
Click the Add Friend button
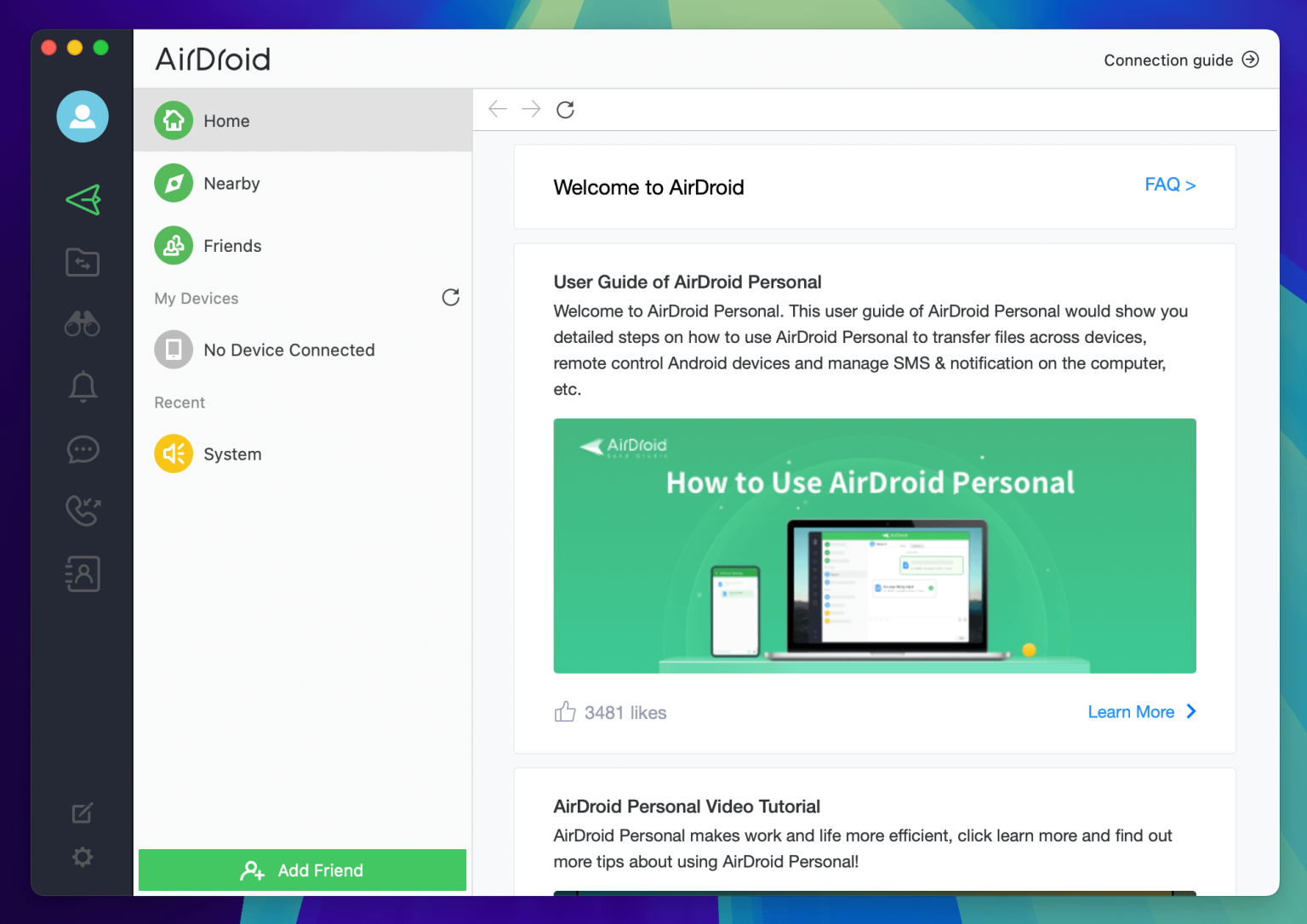[x=302, y=870]
